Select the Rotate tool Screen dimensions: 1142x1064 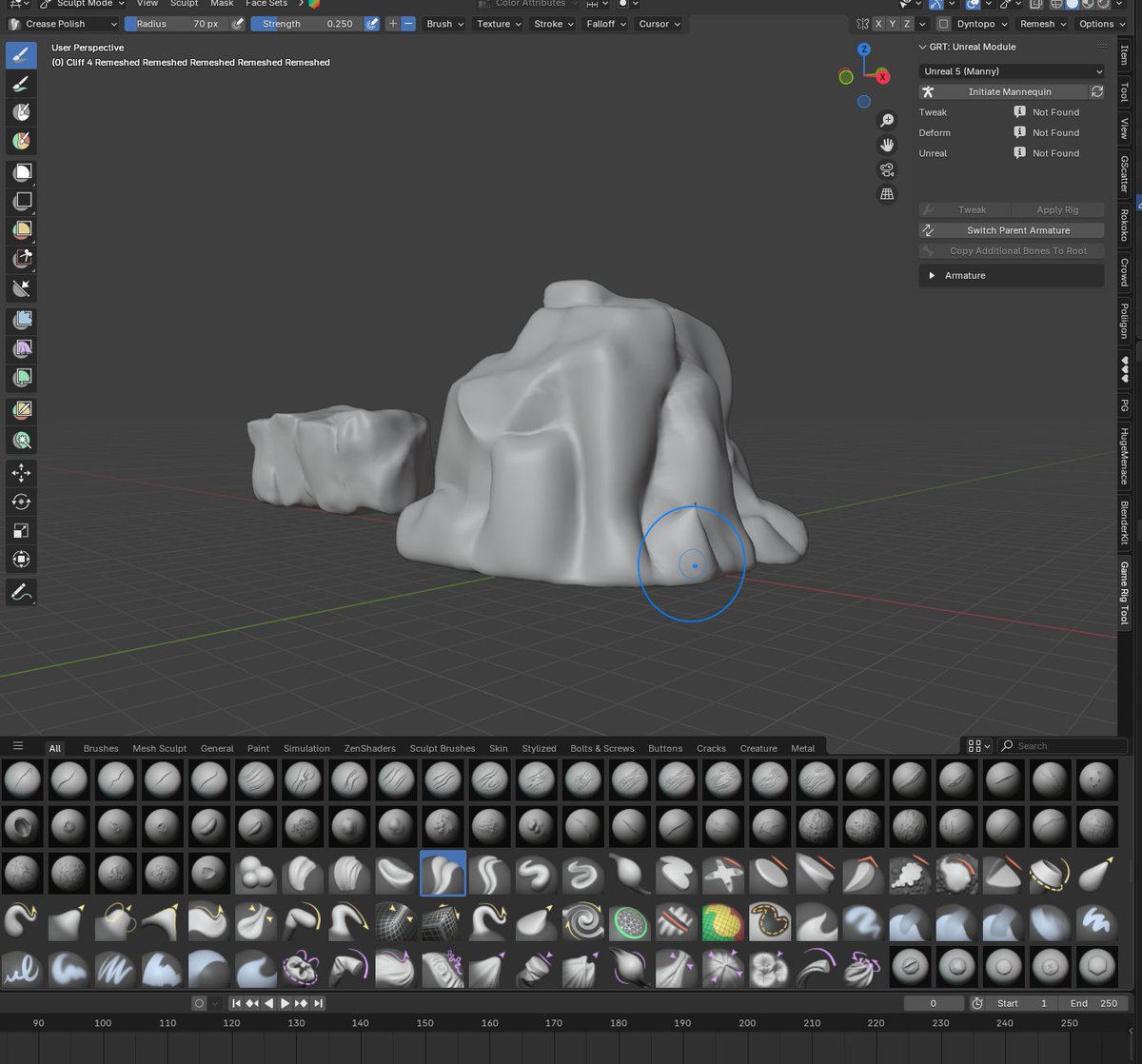coord(21,502)
